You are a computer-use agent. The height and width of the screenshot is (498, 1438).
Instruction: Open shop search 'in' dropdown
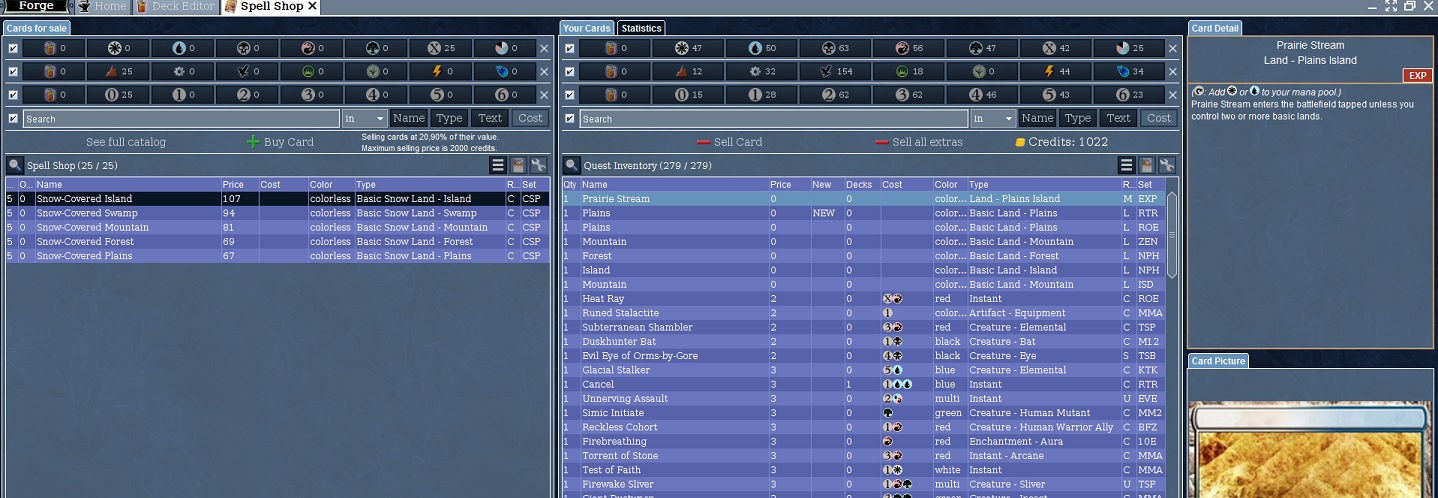(x=364, y=118)
